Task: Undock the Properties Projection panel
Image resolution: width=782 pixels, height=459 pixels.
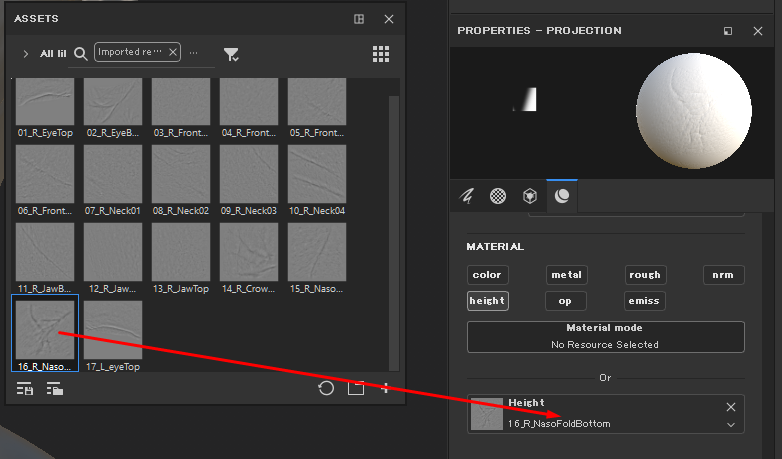Action: 728,31
